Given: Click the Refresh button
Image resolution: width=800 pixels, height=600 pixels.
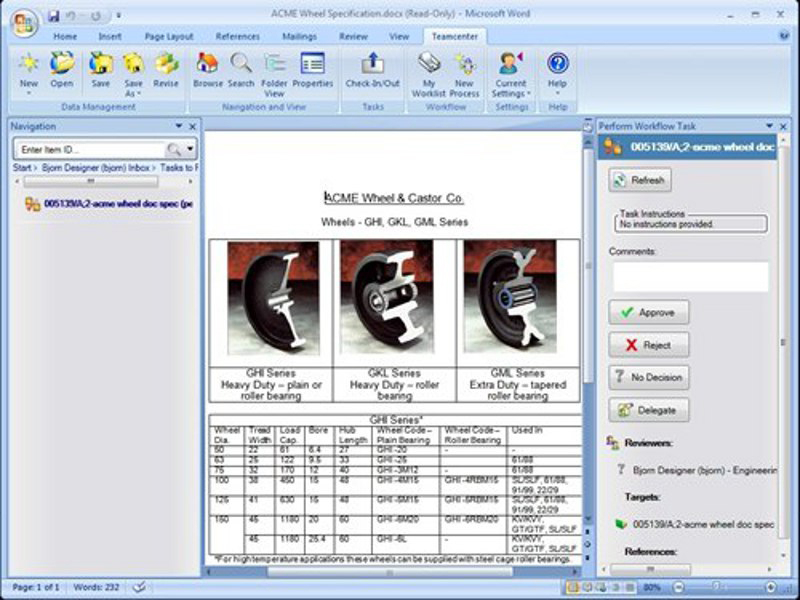Looking at the screenshot, I should click(x=640, y=180).
